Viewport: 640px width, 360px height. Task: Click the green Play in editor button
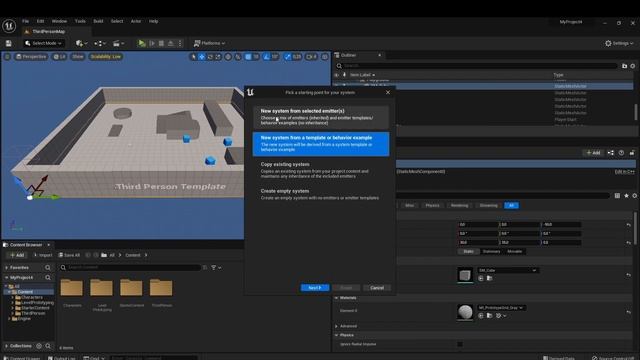tap(141, 43)
